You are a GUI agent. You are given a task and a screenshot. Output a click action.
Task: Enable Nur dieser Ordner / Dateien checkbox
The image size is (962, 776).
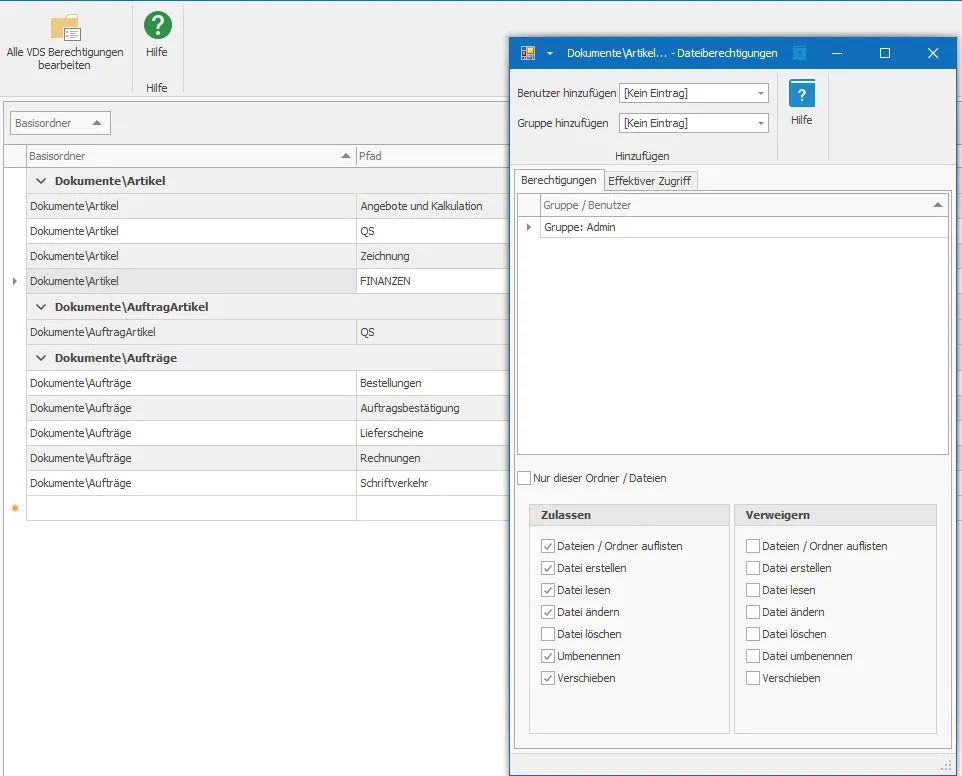point(524,478)
